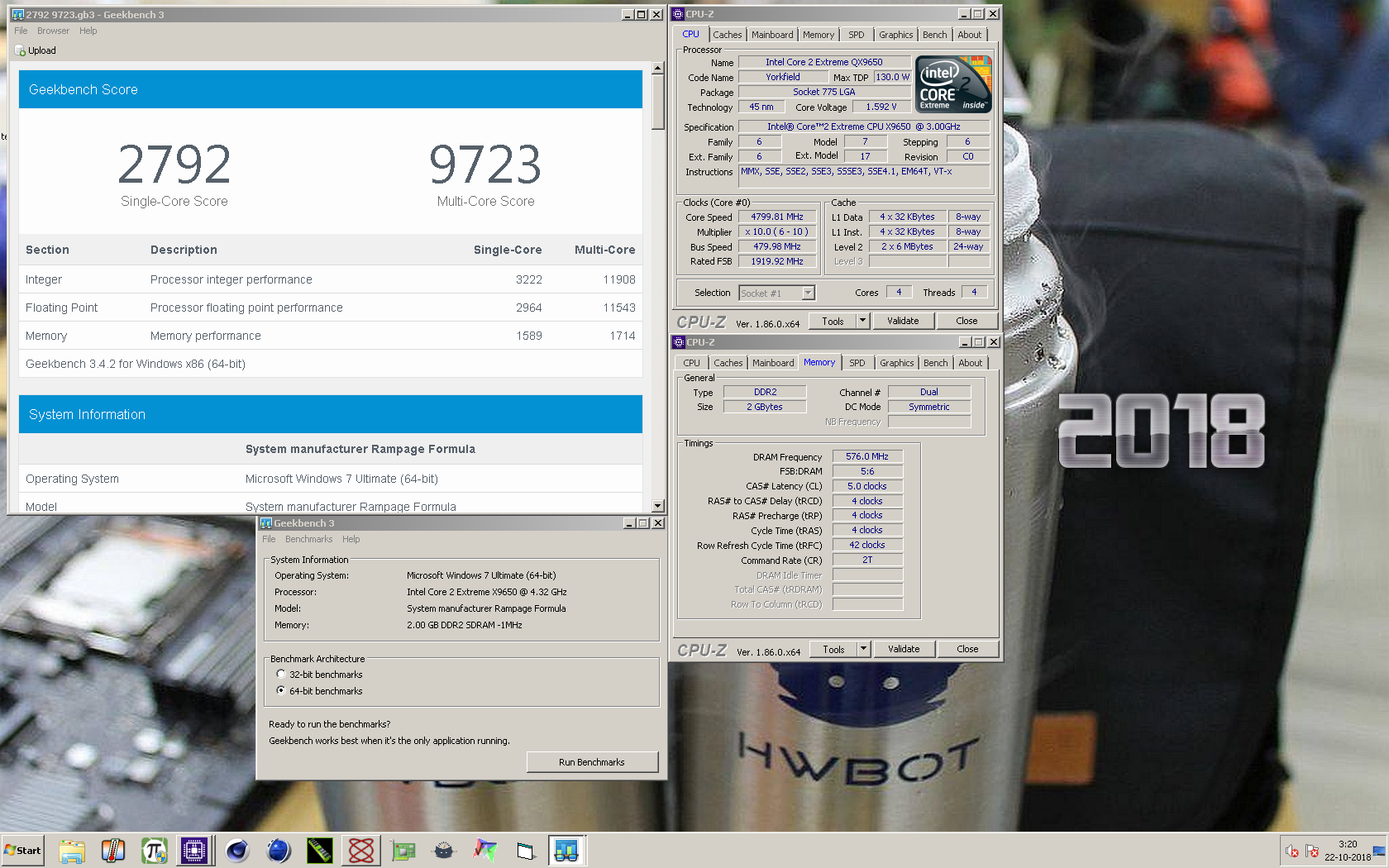Click the 9723 Multi-Core Score value

[x=485, y=165]
